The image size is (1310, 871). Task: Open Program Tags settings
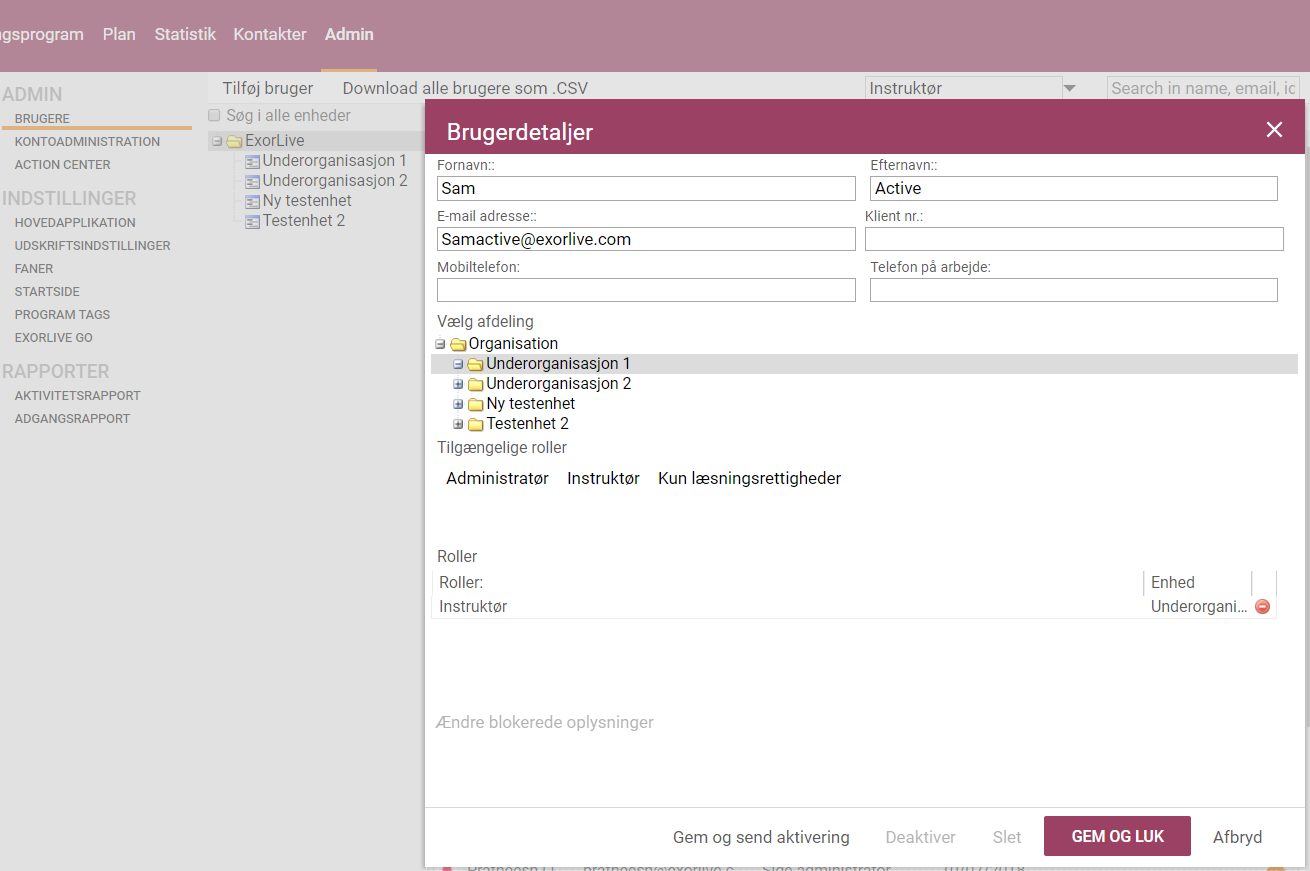click(x=62, y=315)
